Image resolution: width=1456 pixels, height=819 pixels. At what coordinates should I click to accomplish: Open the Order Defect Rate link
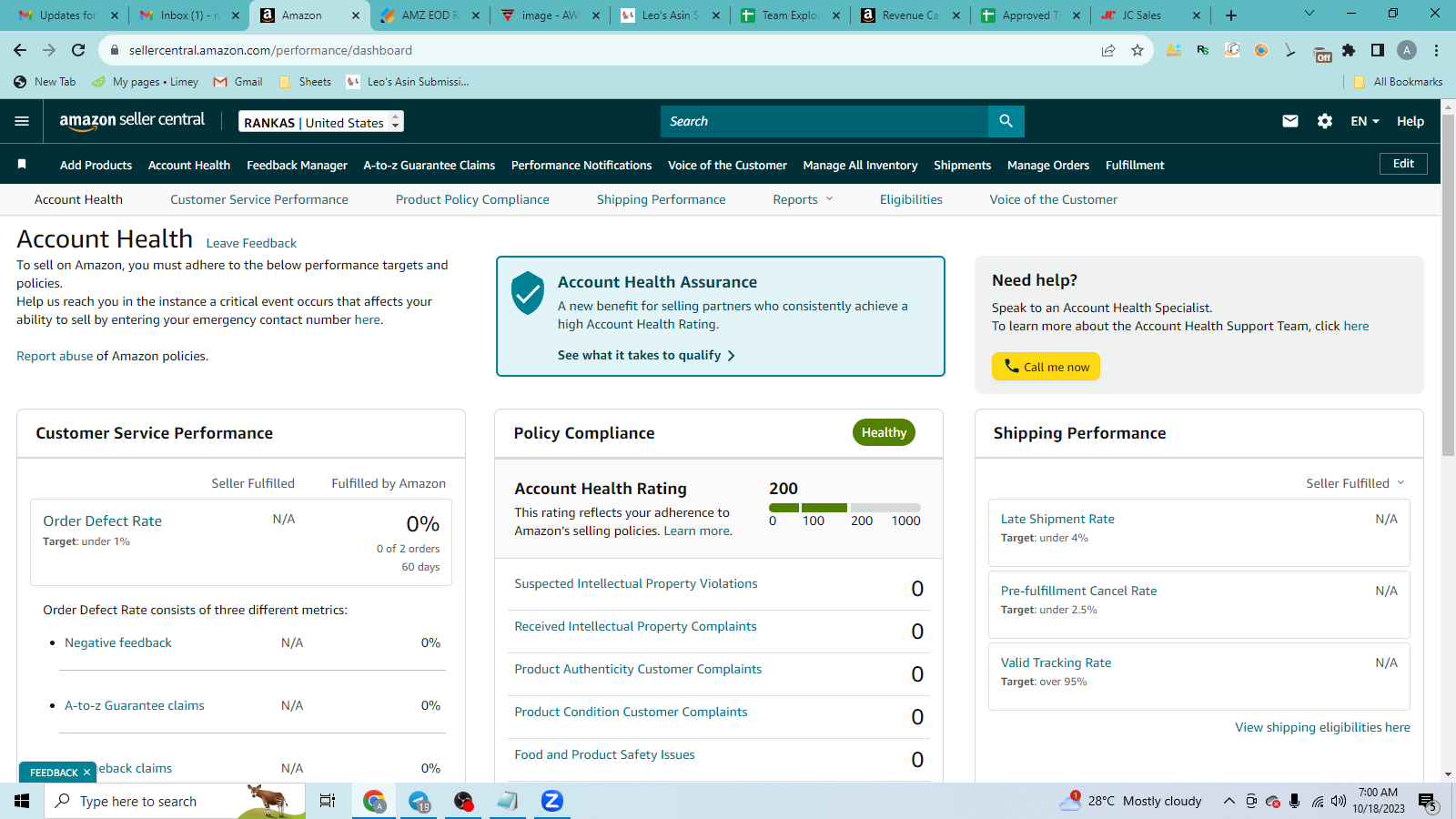pyautogui.click(x=103, y=521)
